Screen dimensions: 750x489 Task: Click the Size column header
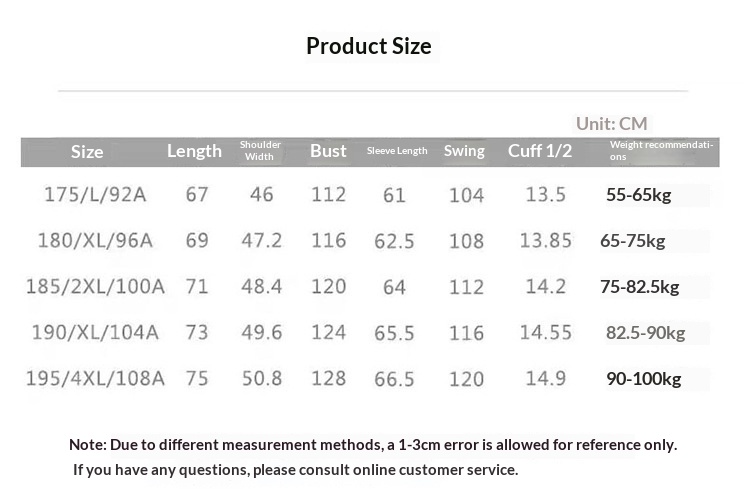pos(87,152)
